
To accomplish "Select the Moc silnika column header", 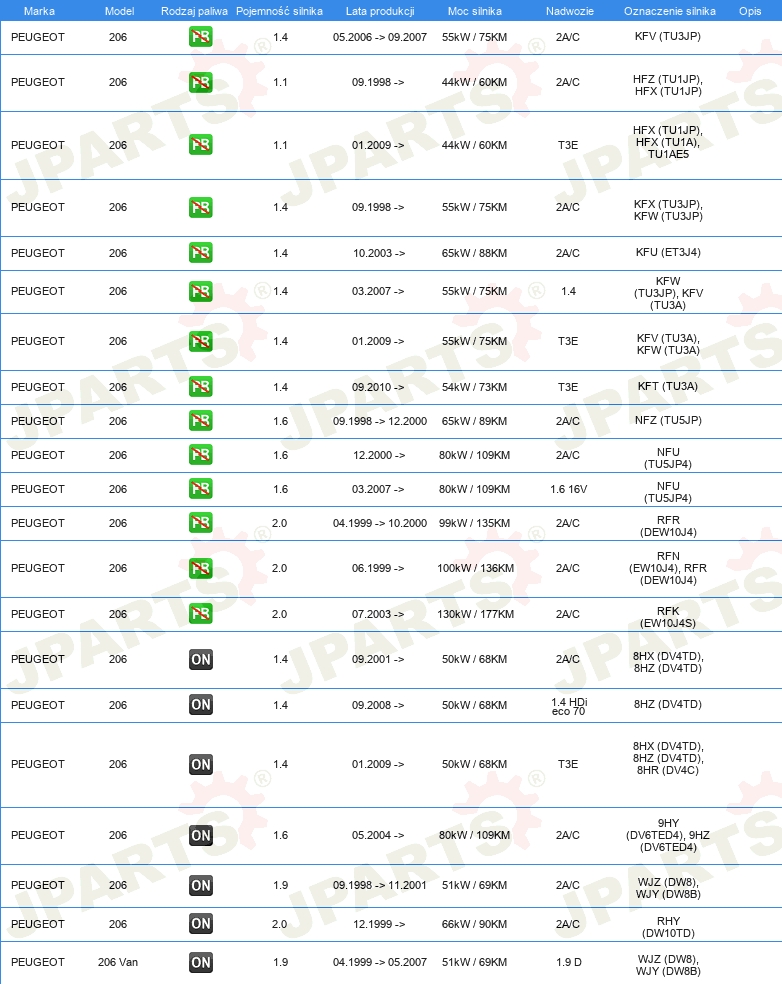I will (474, 11).
